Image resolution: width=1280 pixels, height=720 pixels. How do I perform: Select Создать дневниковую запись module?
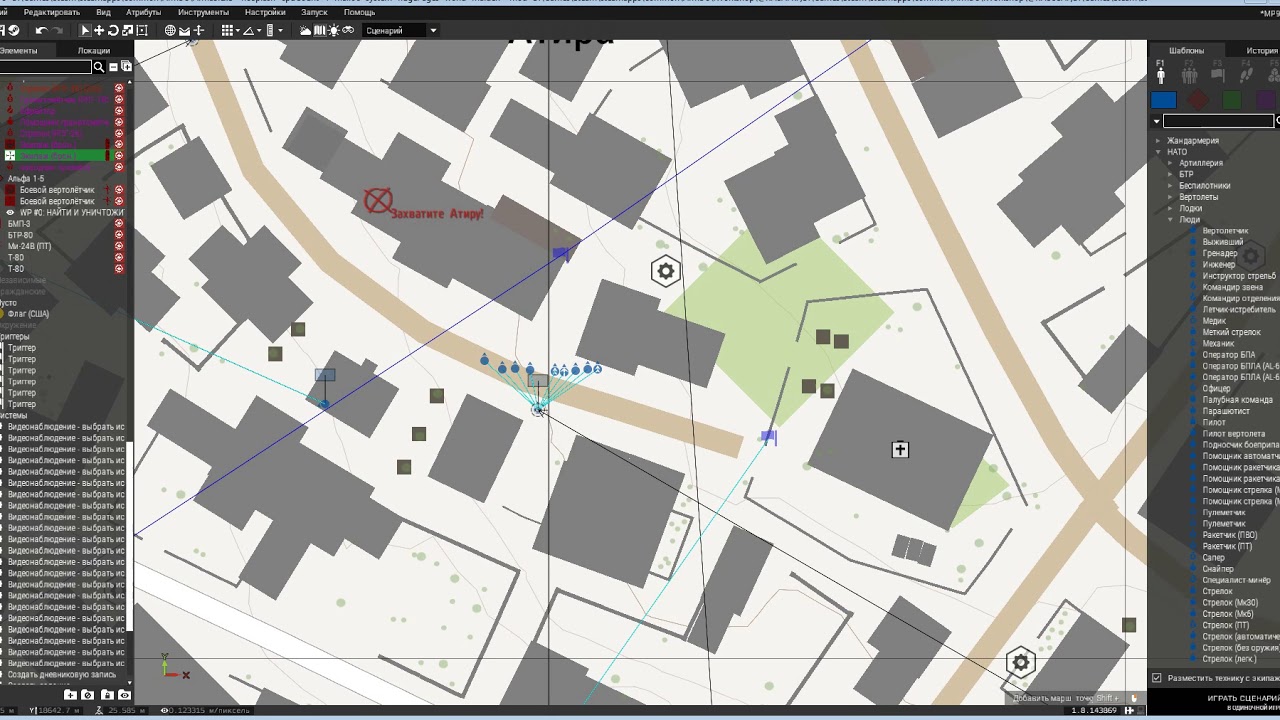click(62, 675)
